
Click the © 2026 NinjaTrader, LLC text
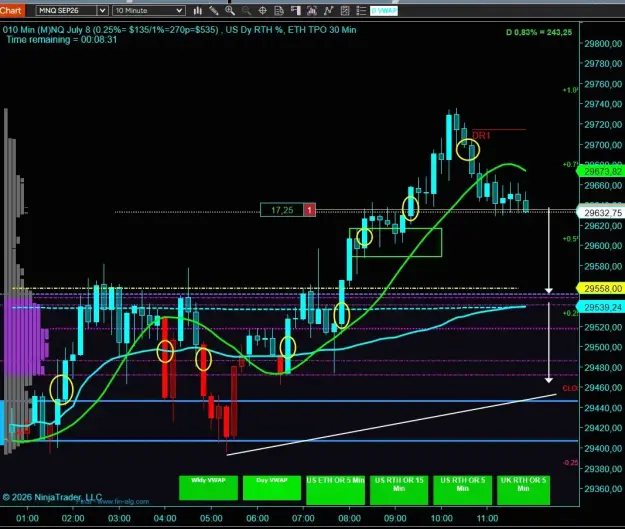point(52,497)
